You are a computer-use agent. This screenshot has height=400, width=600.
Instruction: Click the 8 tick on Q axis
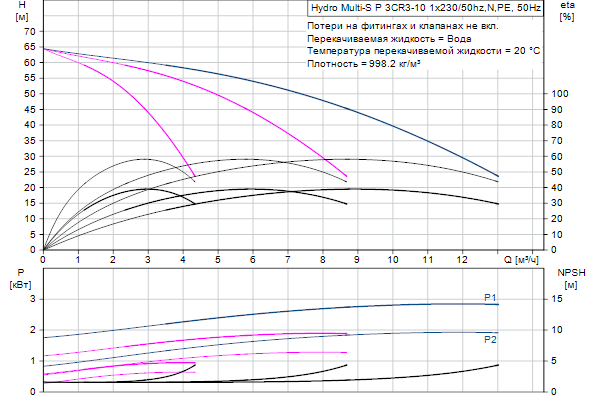tap(322, 260)
